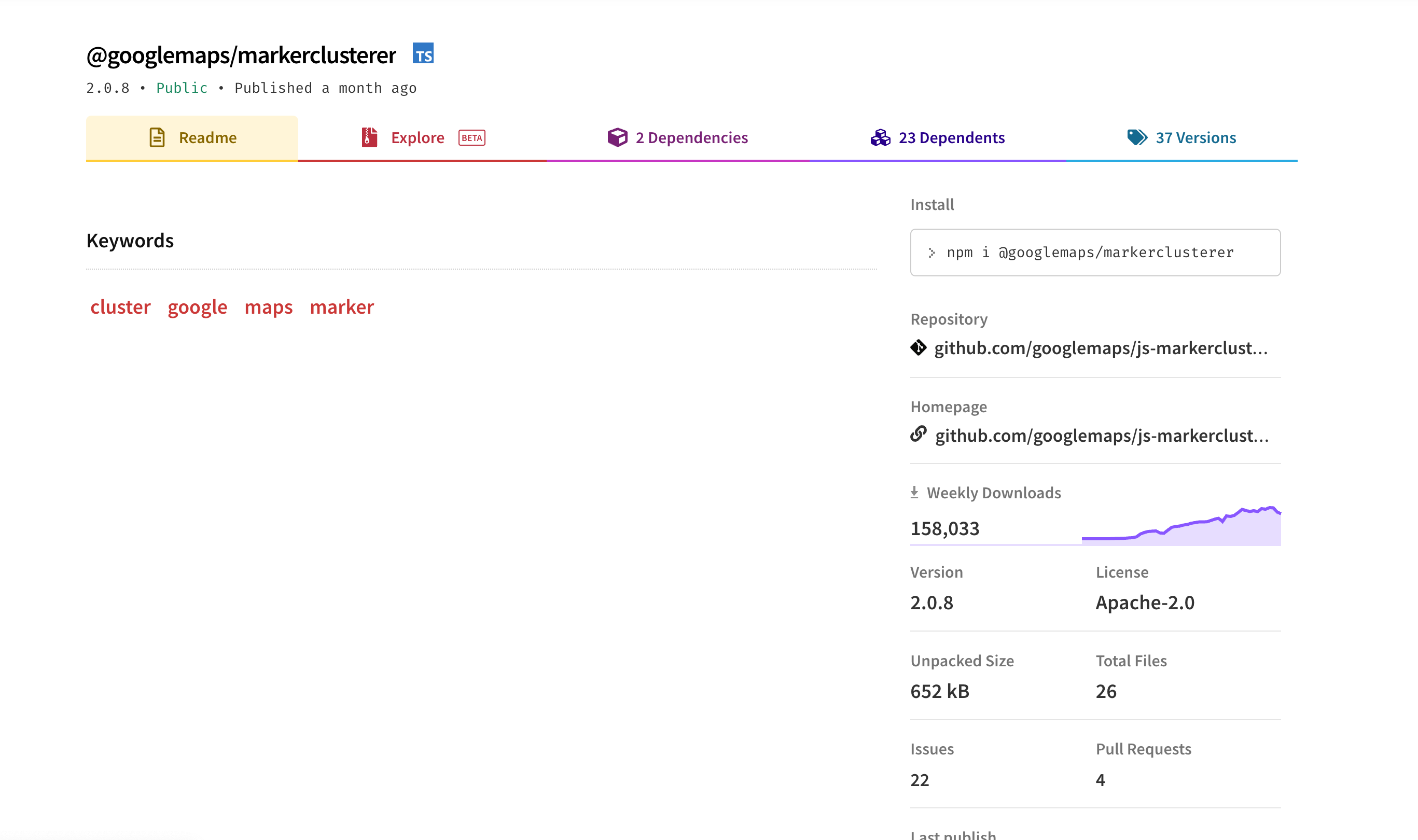Open the 23 Dependents tab
Viewport: 1418px width, 840px height.
tap(952, 137)
